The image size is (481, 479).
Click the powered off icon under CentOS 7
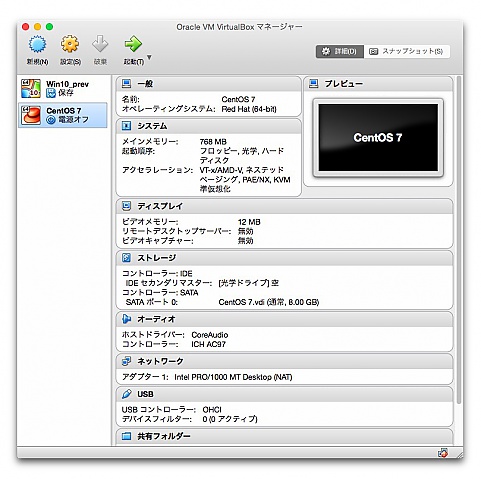coord(51,120)
